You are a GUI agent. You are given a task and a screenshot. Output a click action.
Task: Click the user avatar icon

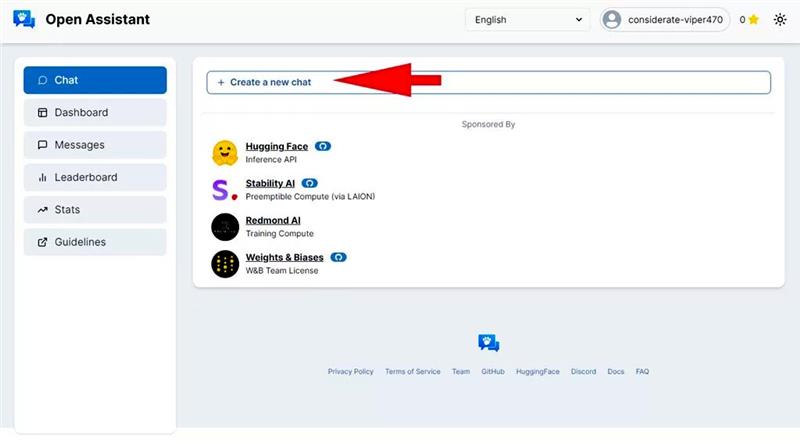point(612,19)
